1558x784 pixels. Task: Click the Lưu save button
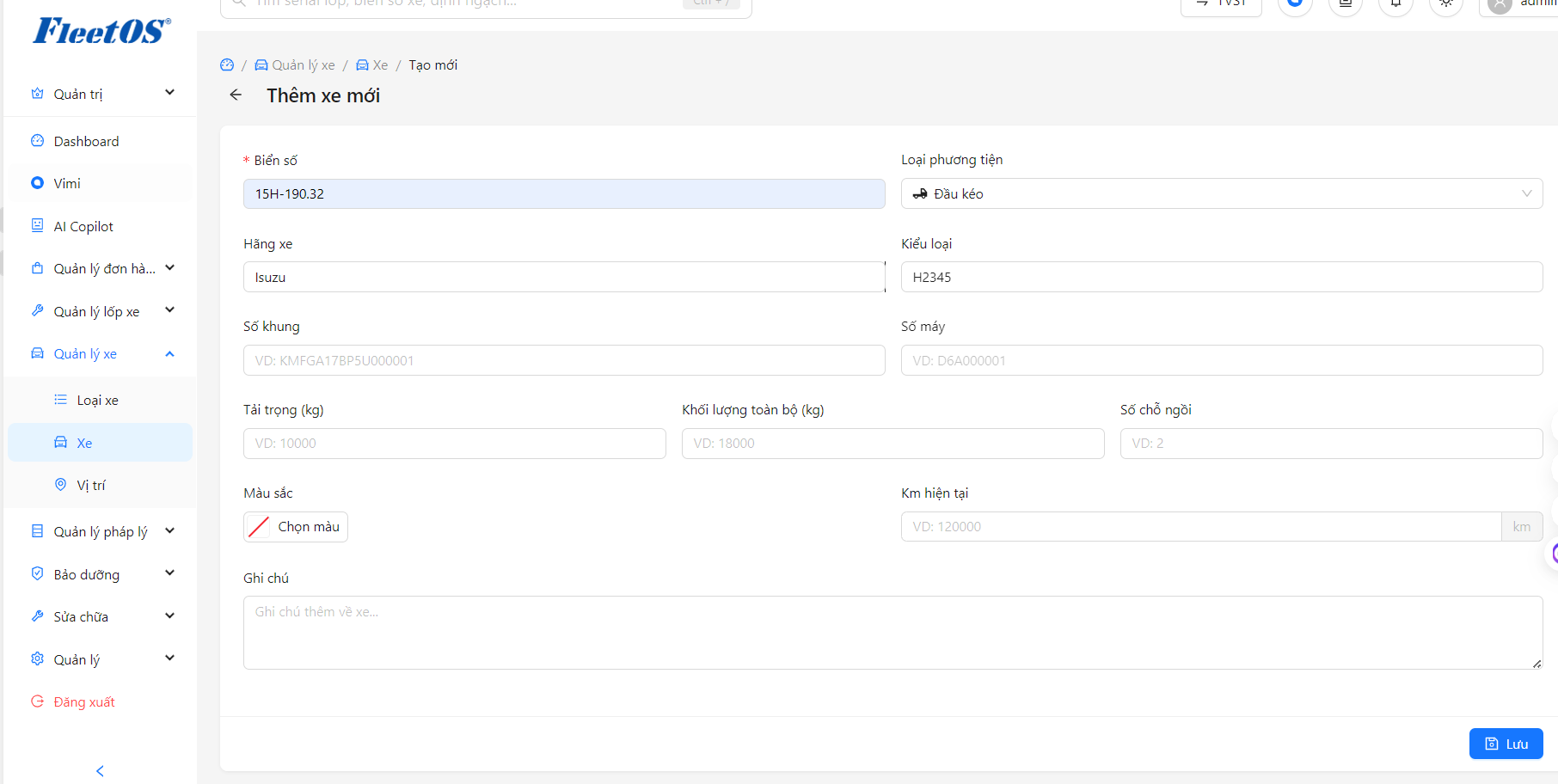pyautogui.click(x=1506, y=744)
